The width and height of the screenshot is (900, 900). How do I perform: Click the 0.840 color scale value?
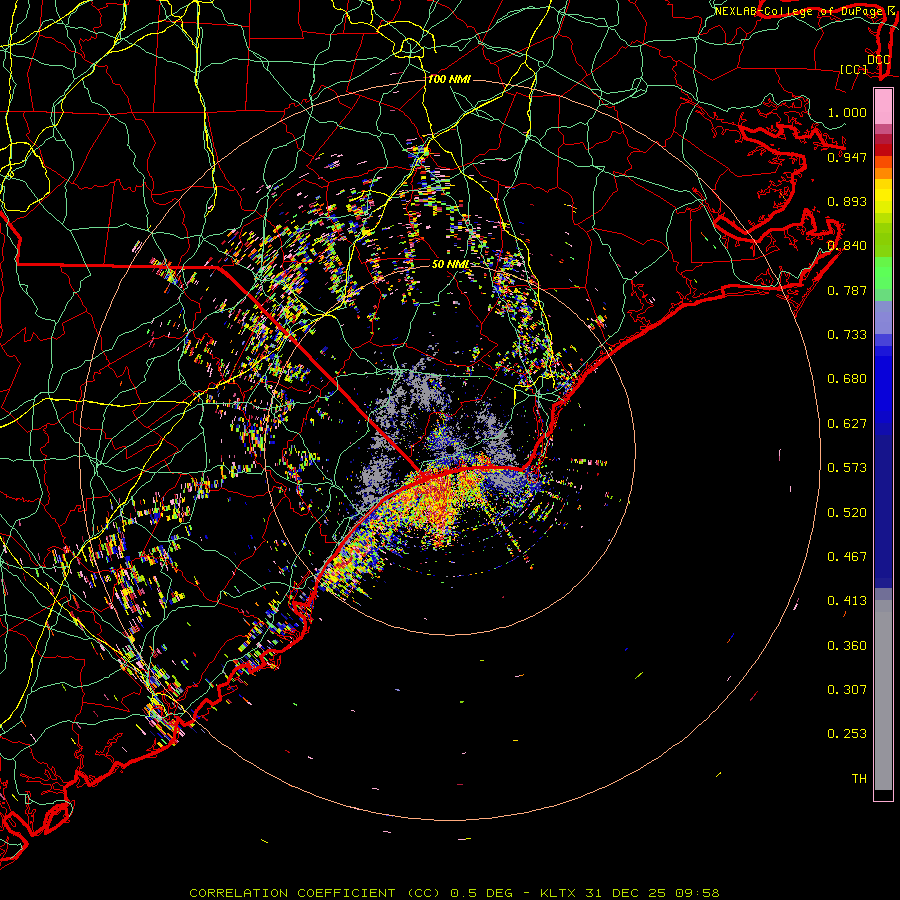847,246
